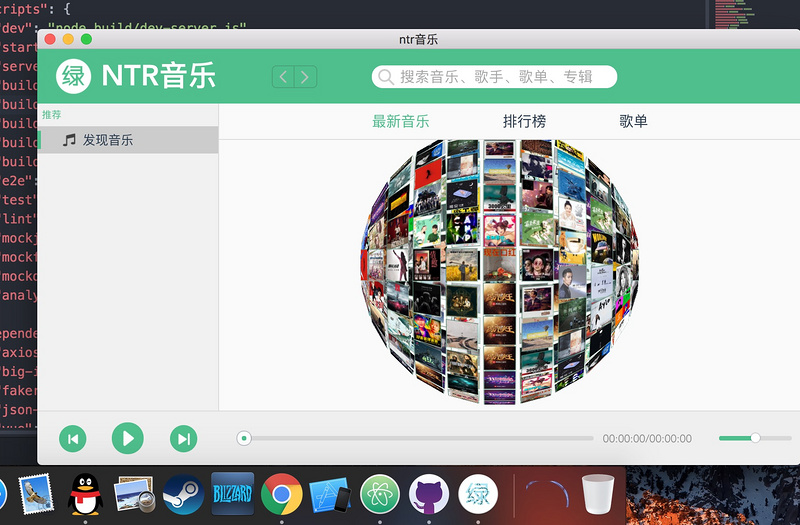Open QQ penguin app in the dock
The width and height of the screenshot is (800, 525).
pos(85,494)
